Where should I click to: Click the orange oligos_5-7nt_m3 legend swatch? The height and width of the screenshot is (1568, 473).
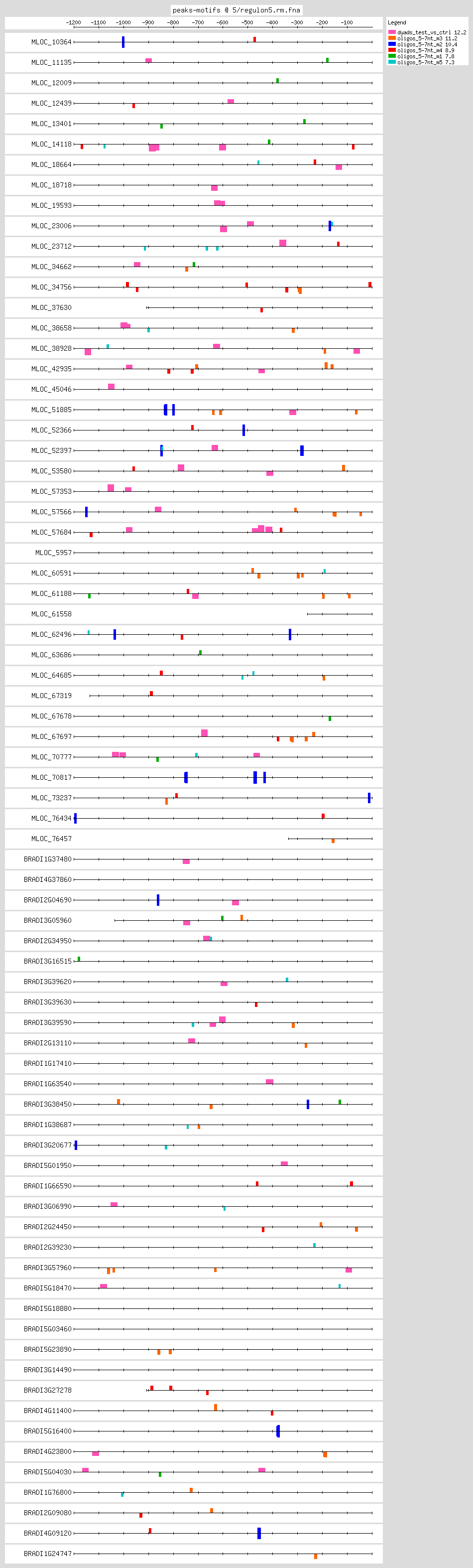click(x=391, y=38)
